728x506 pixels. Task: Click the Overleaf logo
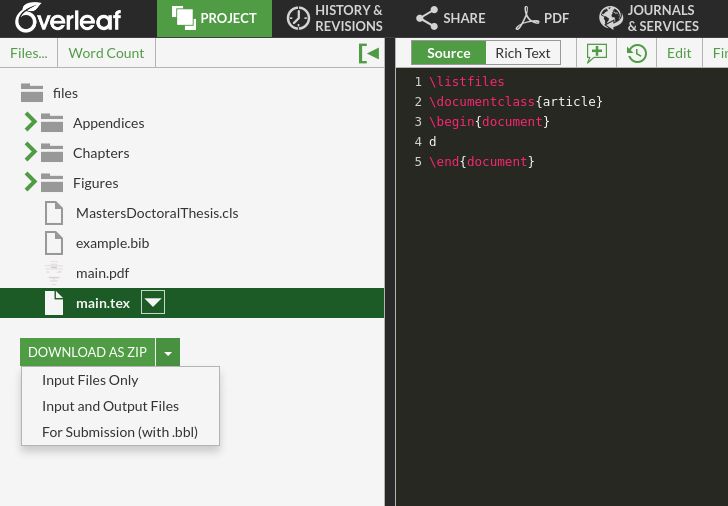click(x=68, y=18)
